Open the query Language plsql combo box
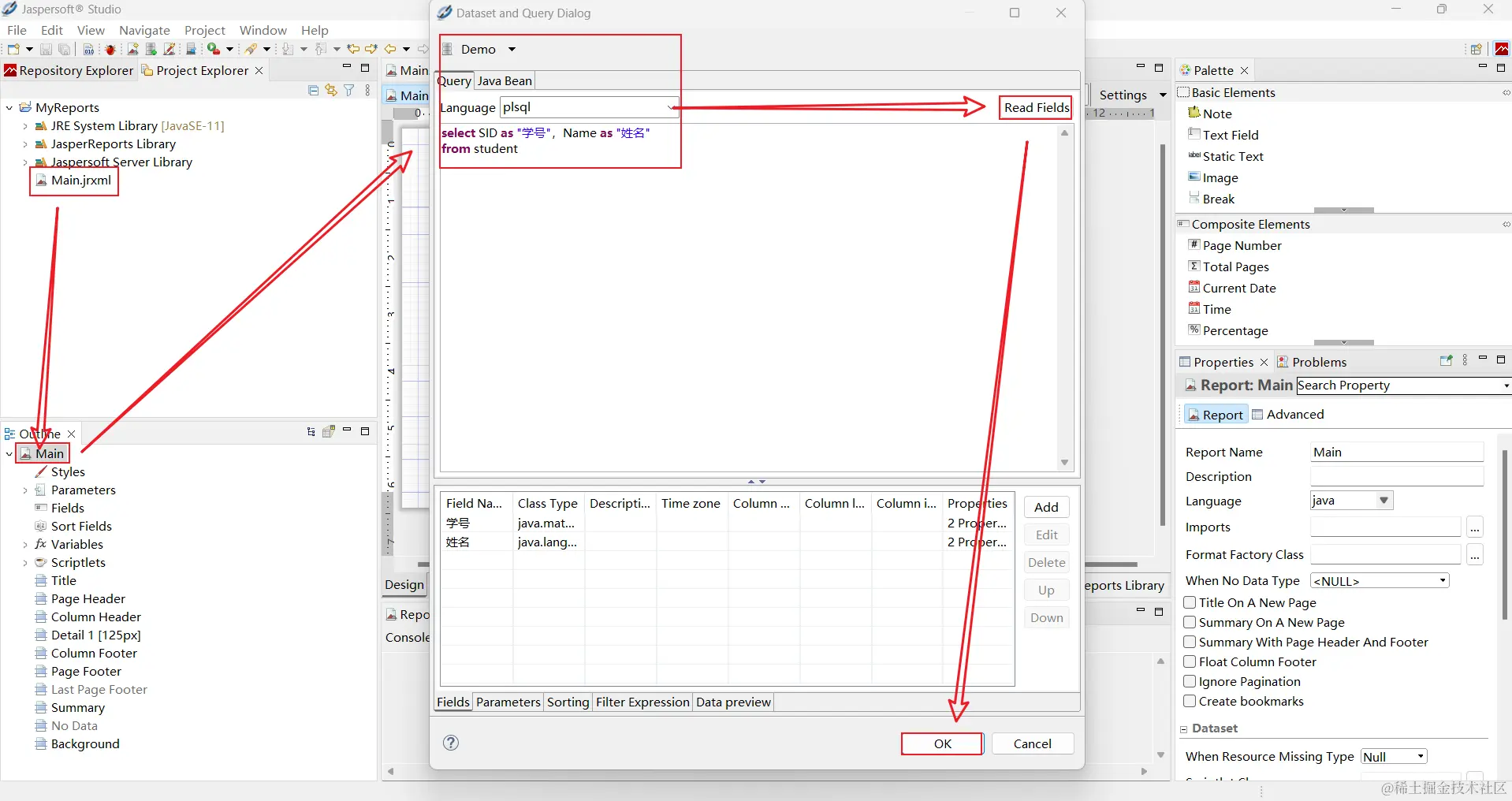 click(589, 107)
